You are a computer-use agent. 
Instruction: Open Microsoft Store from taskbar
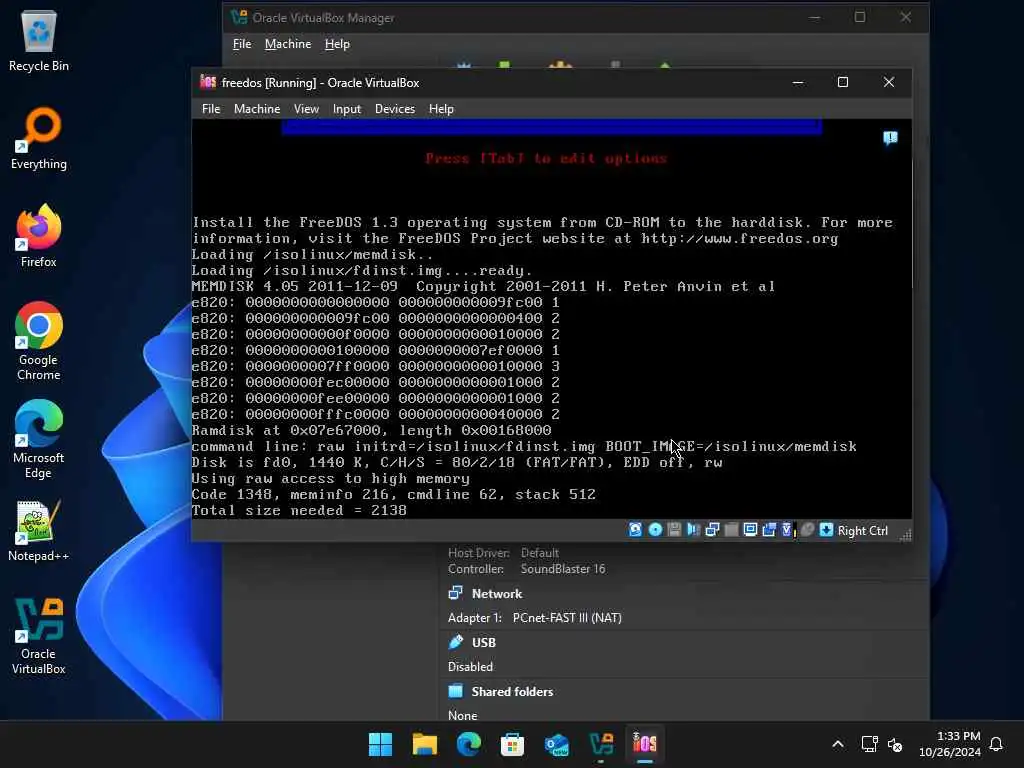pyautogui.click(x=512, y=744)
